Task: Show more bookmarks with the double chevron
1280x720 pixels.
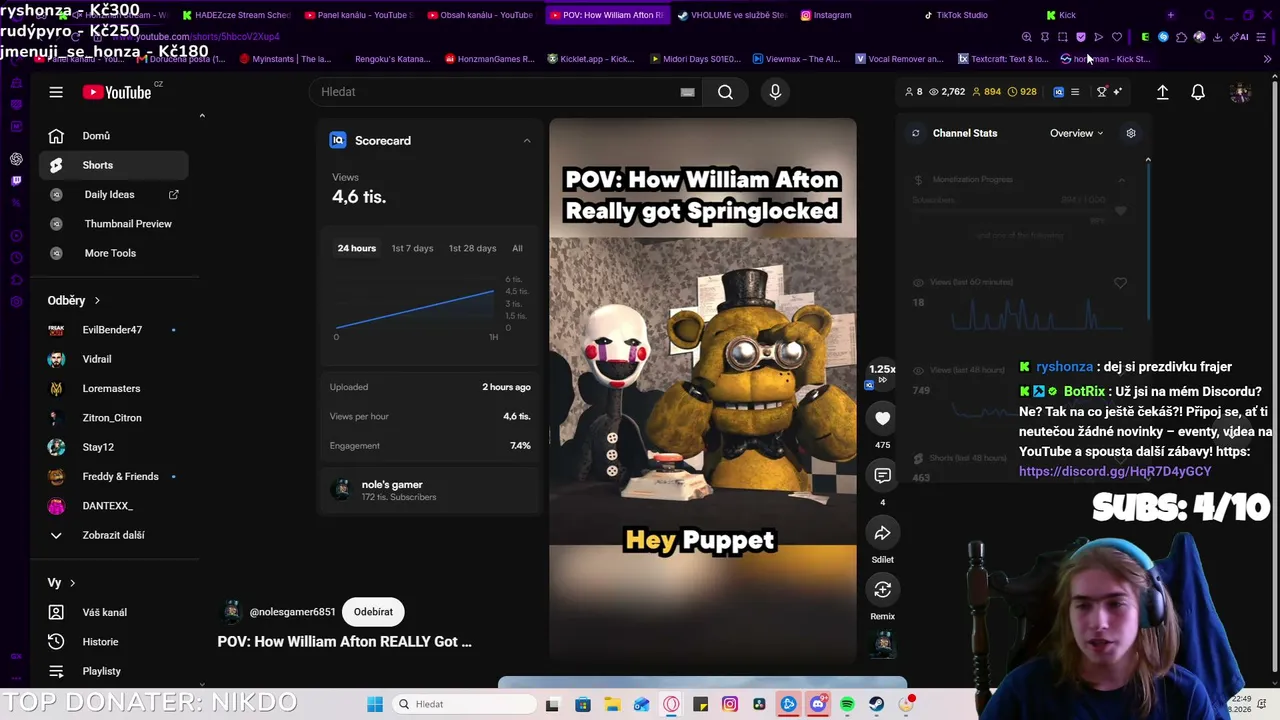Action: pyautogui.click(x=1267, y=59)
